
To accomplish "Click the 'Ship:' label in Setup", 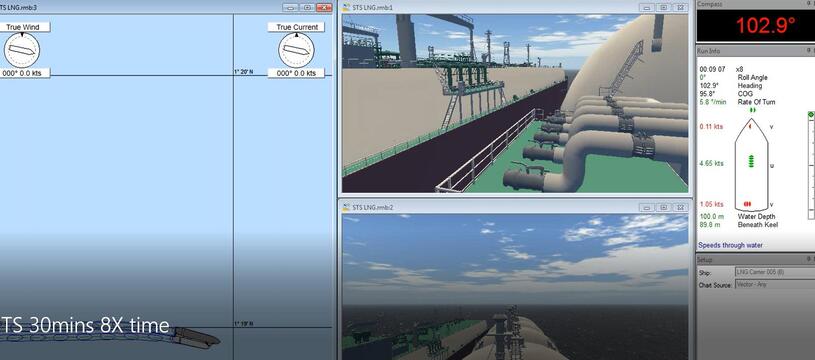I will coord(706,273).
